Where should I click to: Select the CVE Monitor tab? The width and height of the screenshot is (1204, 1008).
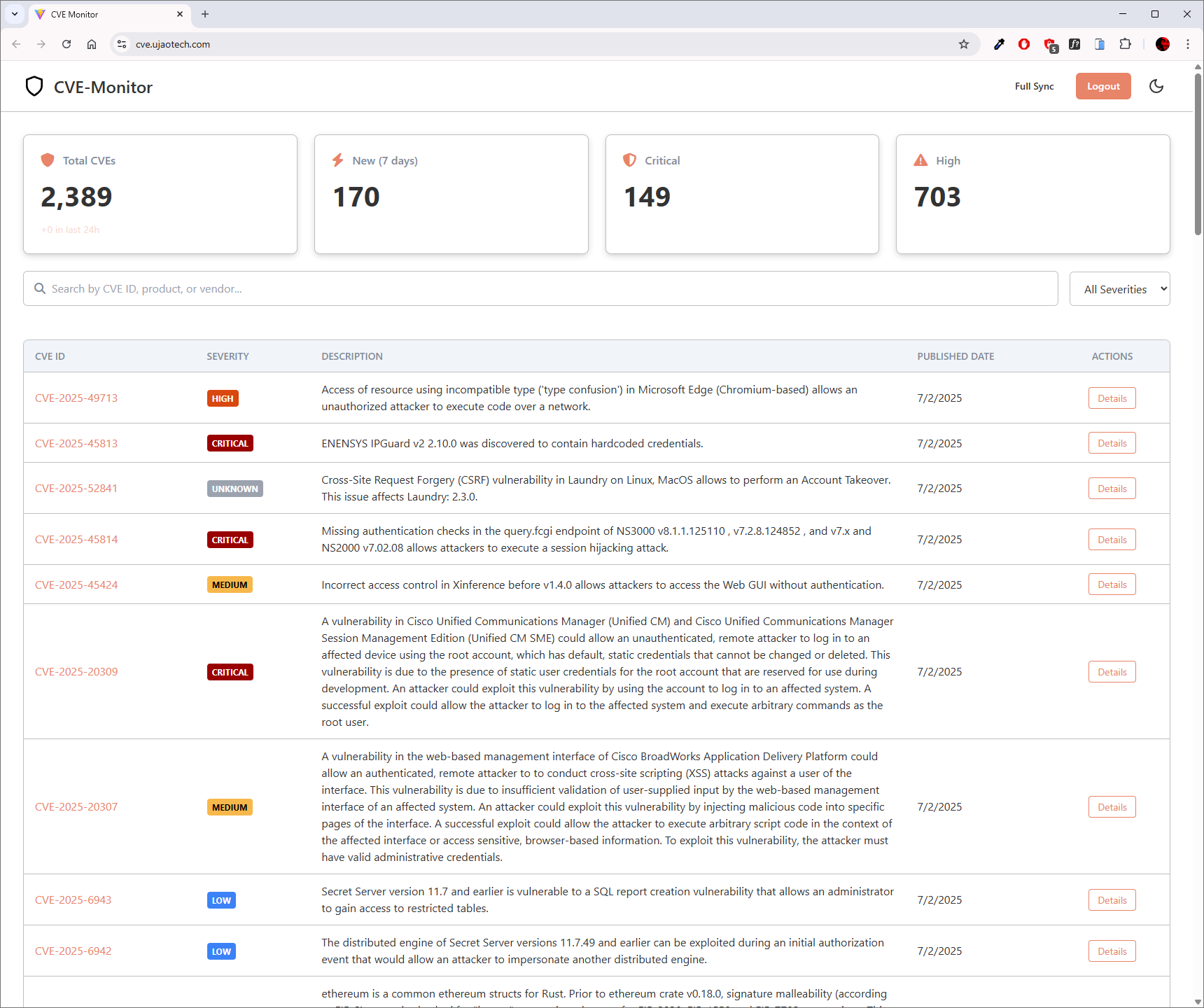110,14
